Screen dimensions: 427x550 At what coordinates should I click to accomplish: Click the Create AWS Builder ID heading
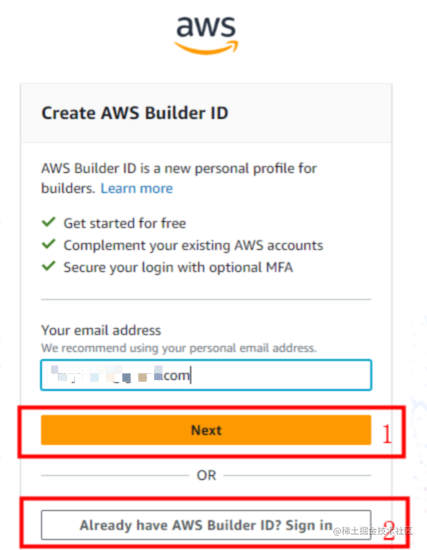tap(135, 113)
